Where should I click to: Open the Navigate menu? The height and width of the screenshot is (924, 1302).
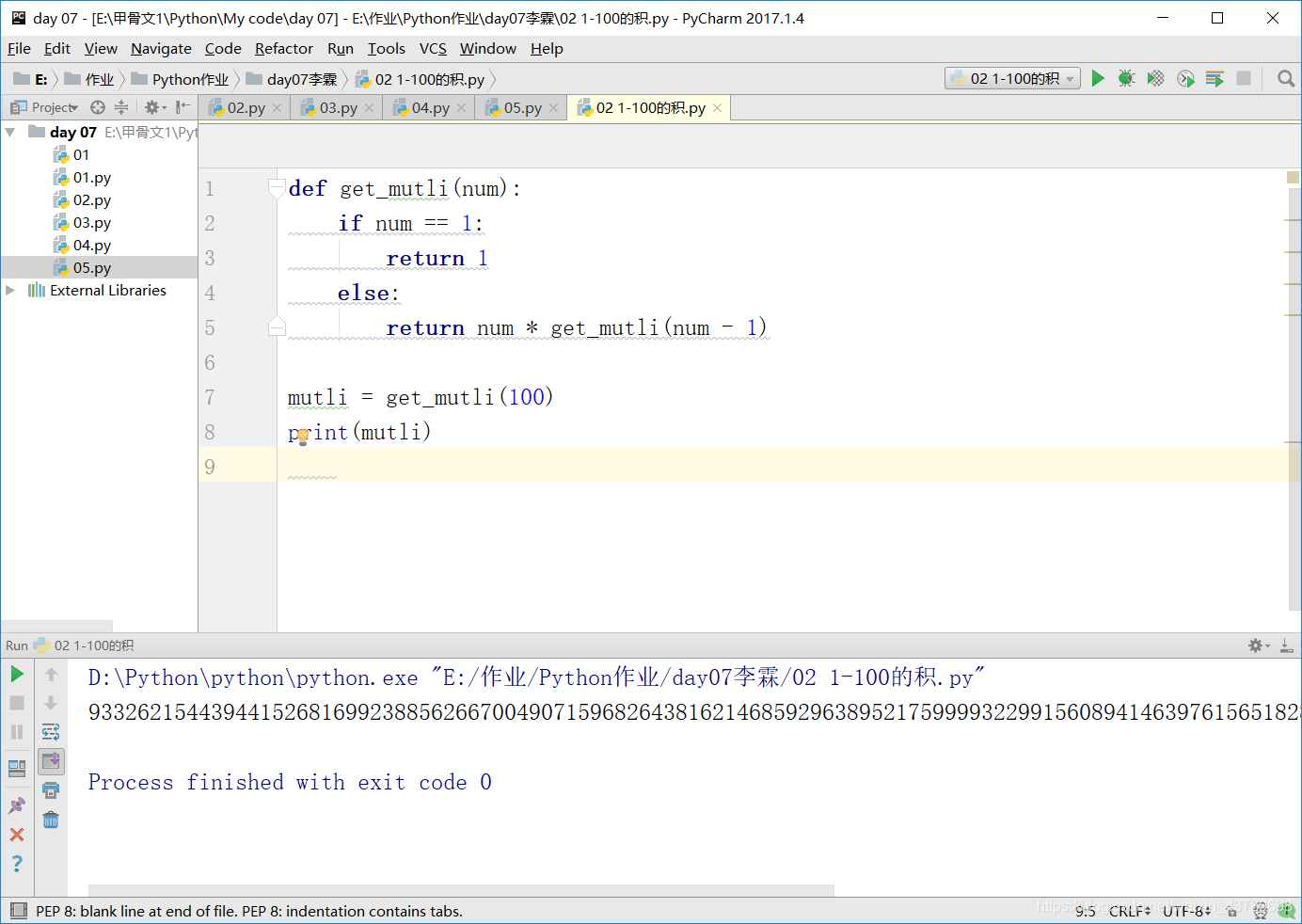coord(161,49)
